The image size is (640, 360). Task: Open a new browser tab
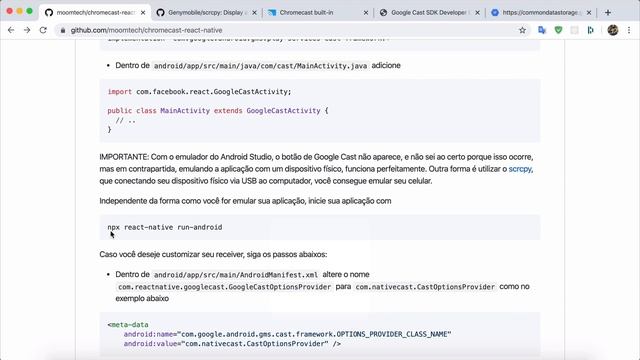point(608,13)
